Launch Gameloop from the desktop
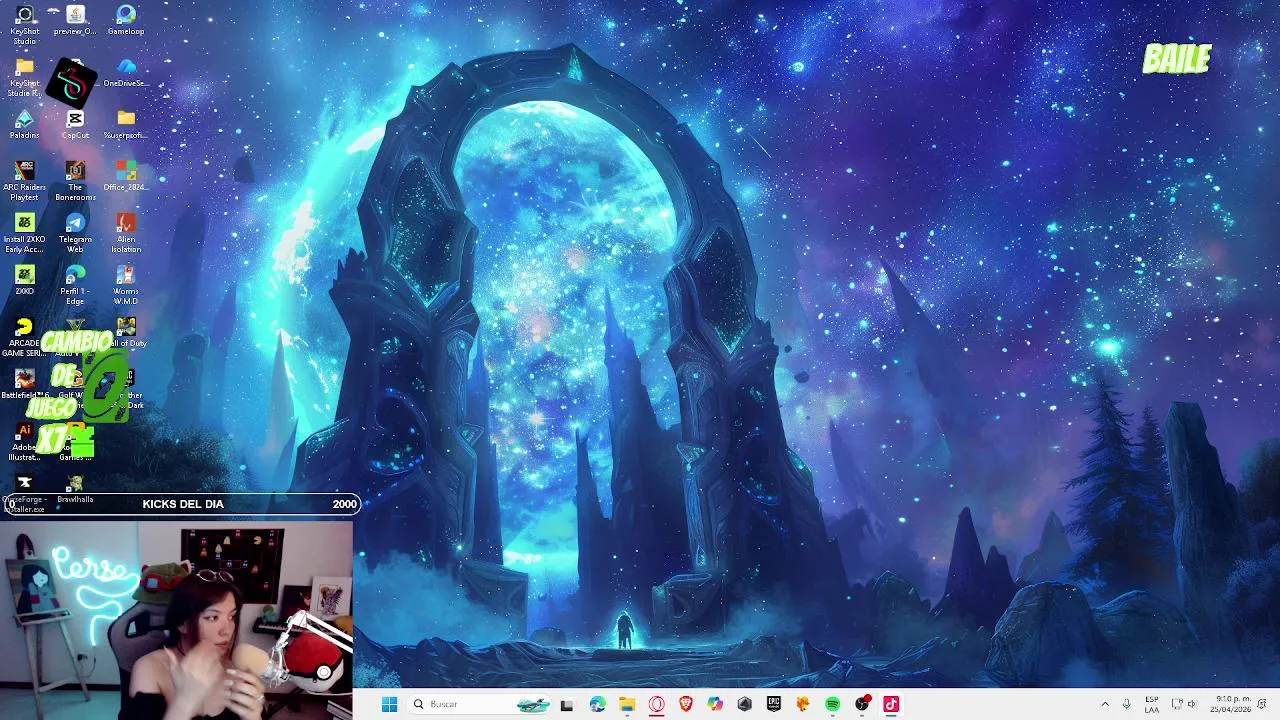The image size is (1280, 720). (x=126, y=20)
